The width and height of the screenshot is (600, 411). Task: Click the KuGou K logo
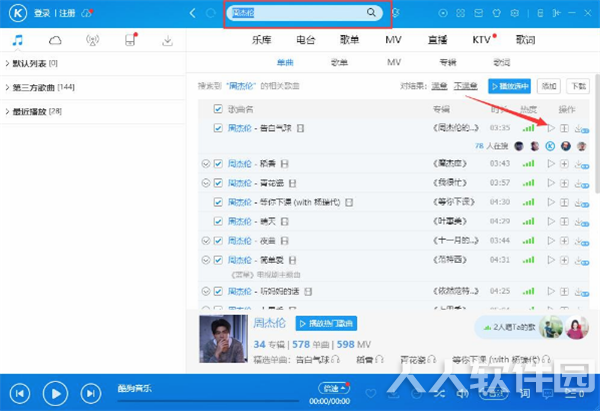point(18,13)
